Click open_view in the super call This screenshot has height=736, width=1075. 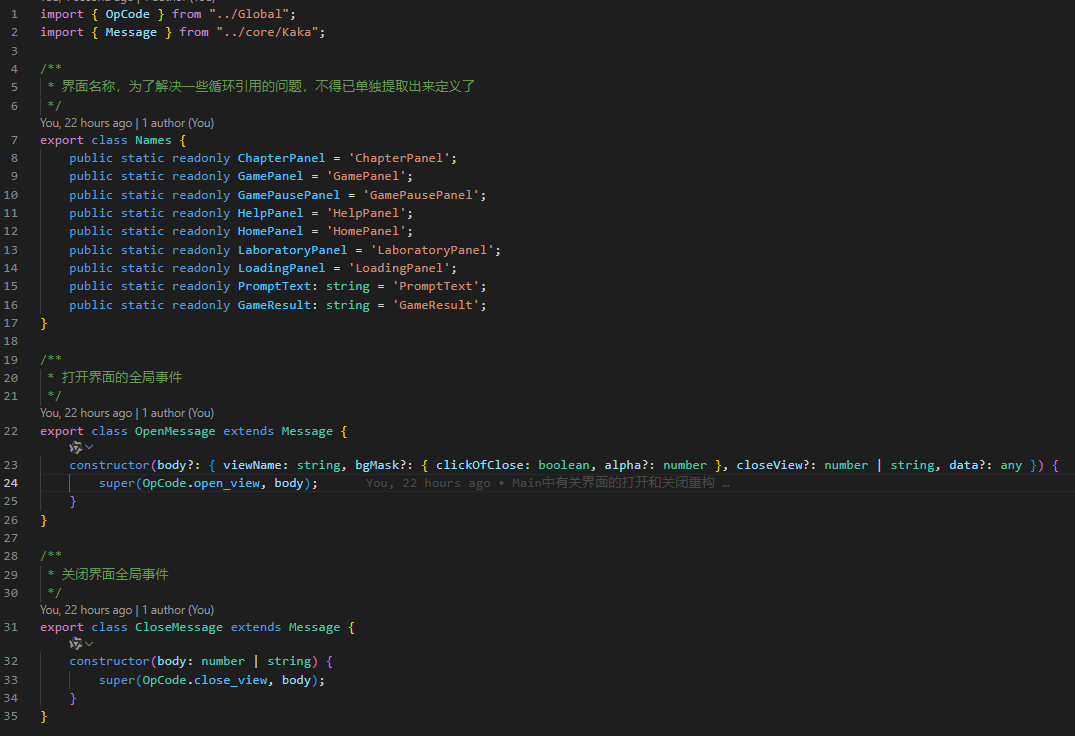tap(226, 482)
